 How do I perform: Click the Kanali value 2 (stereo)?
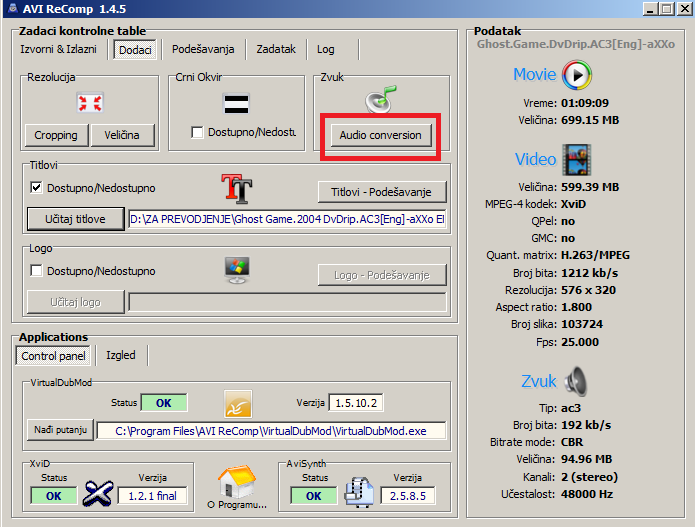coord(589,477)
